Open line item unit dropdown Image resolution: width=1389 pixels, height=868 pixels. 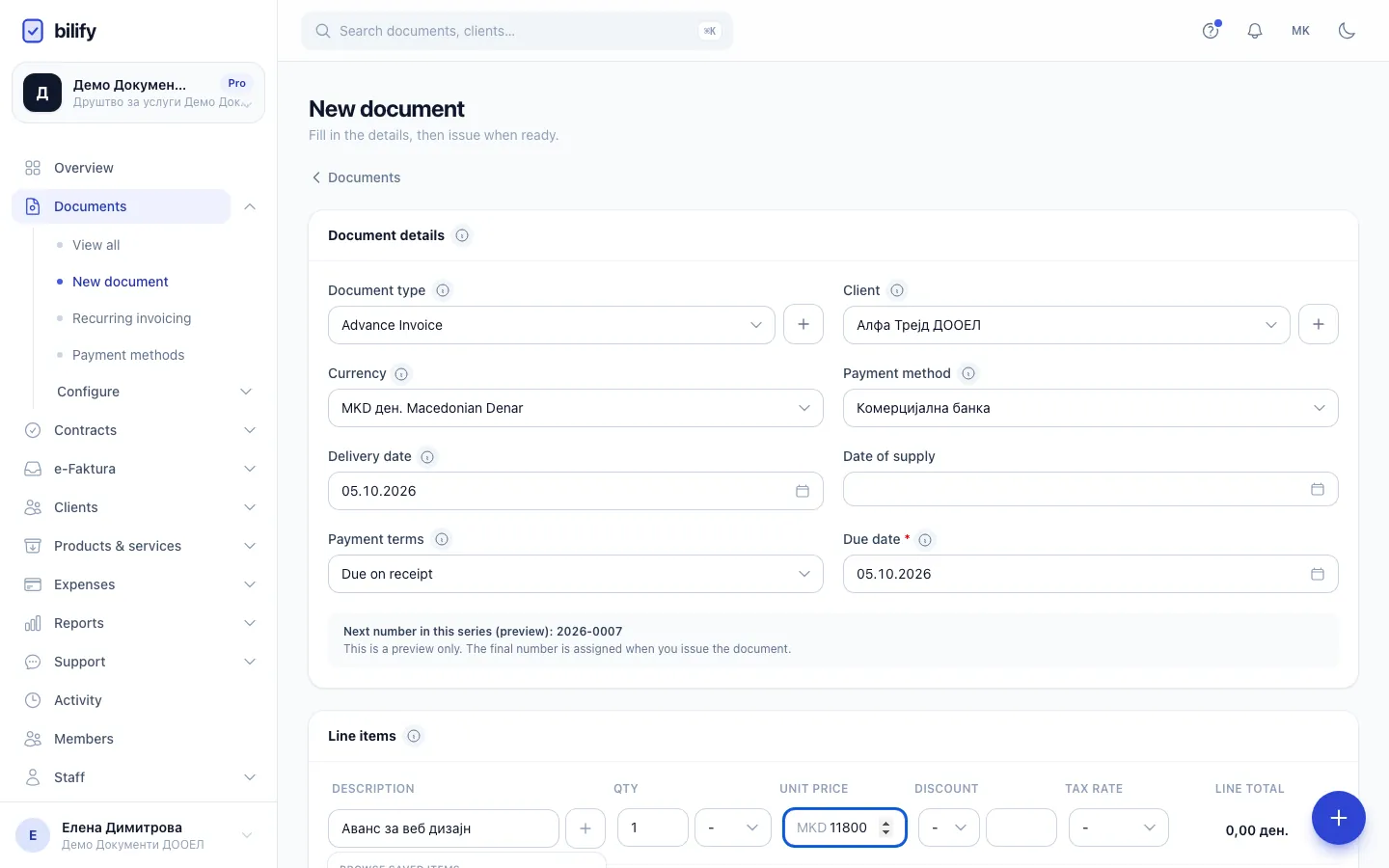tap(733, 827)
